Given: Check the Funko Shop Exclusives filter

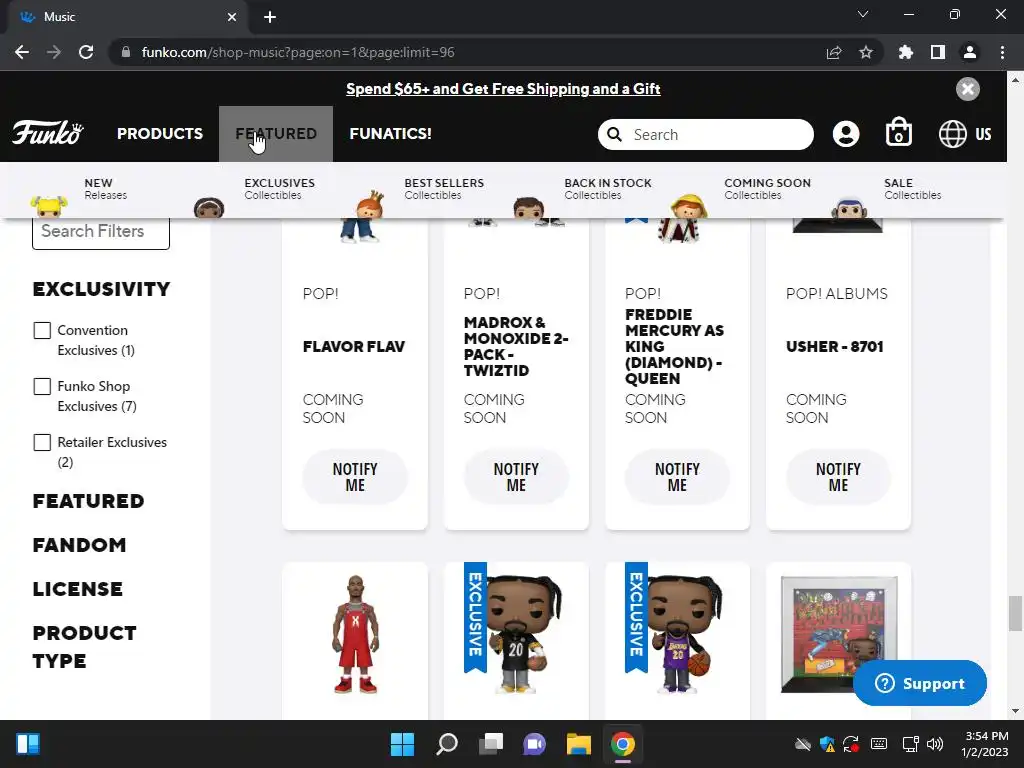Looking at the screenshot, I should [42, 387].
